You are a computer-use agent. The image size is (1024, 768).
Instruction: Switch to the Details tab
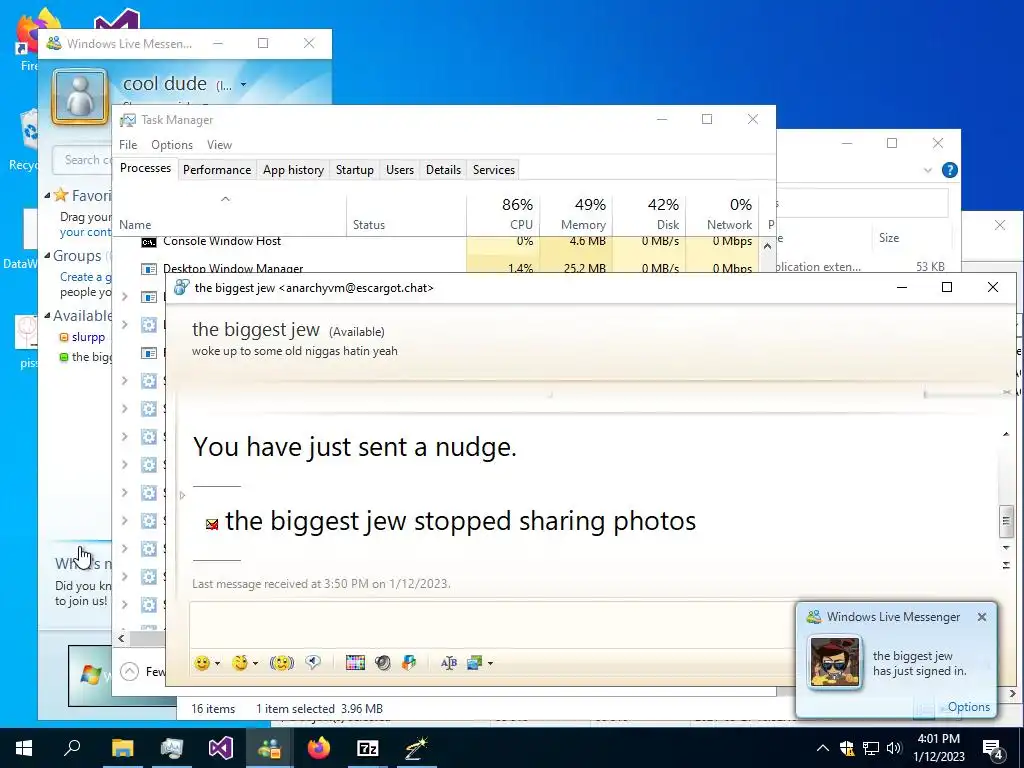pos(443,170)
